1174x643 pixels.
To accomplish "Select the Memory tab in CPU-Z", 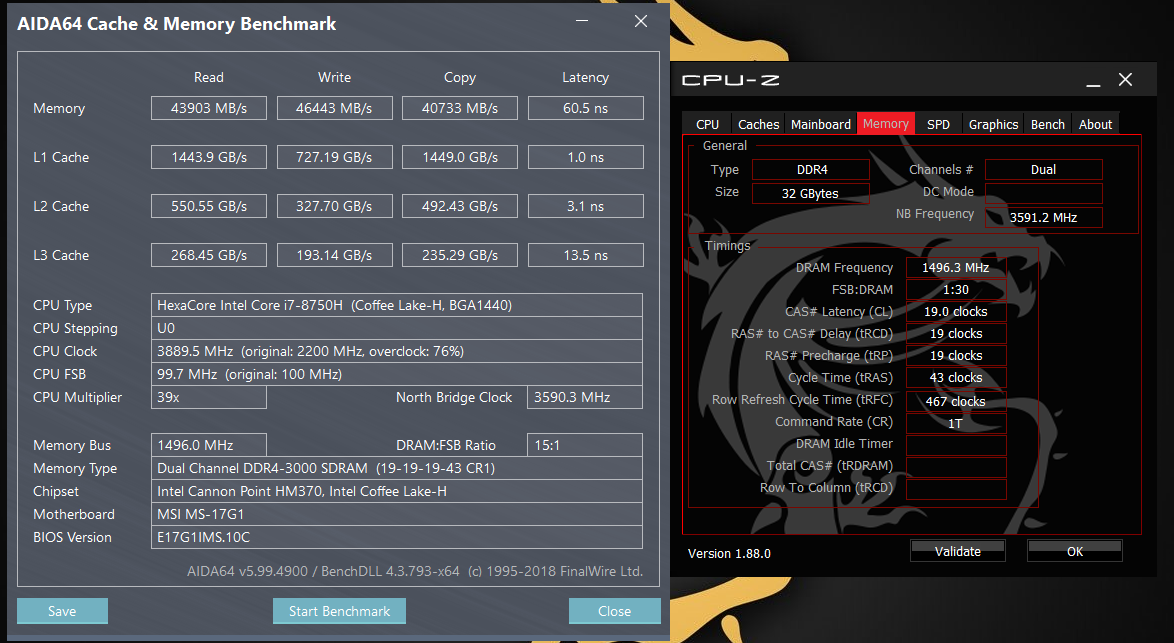I will (x=886, y=124).
